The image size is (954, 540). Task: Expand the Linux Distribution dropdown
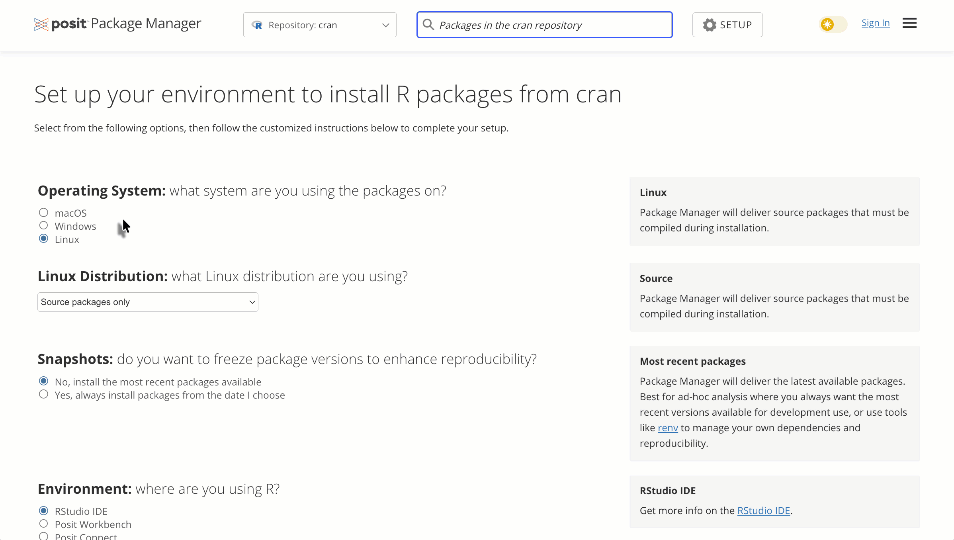click(x=147, y=302)
